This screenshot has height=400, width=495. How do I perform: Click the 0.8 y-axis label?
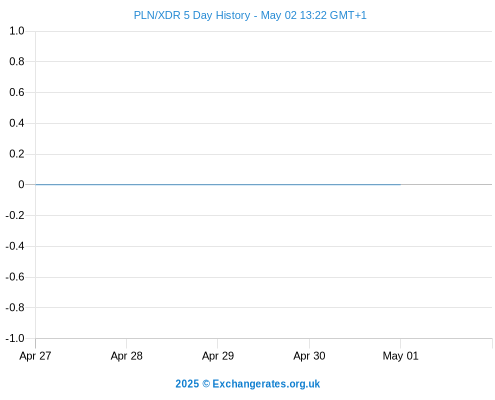pyautogui.click(x=17, y=61)
